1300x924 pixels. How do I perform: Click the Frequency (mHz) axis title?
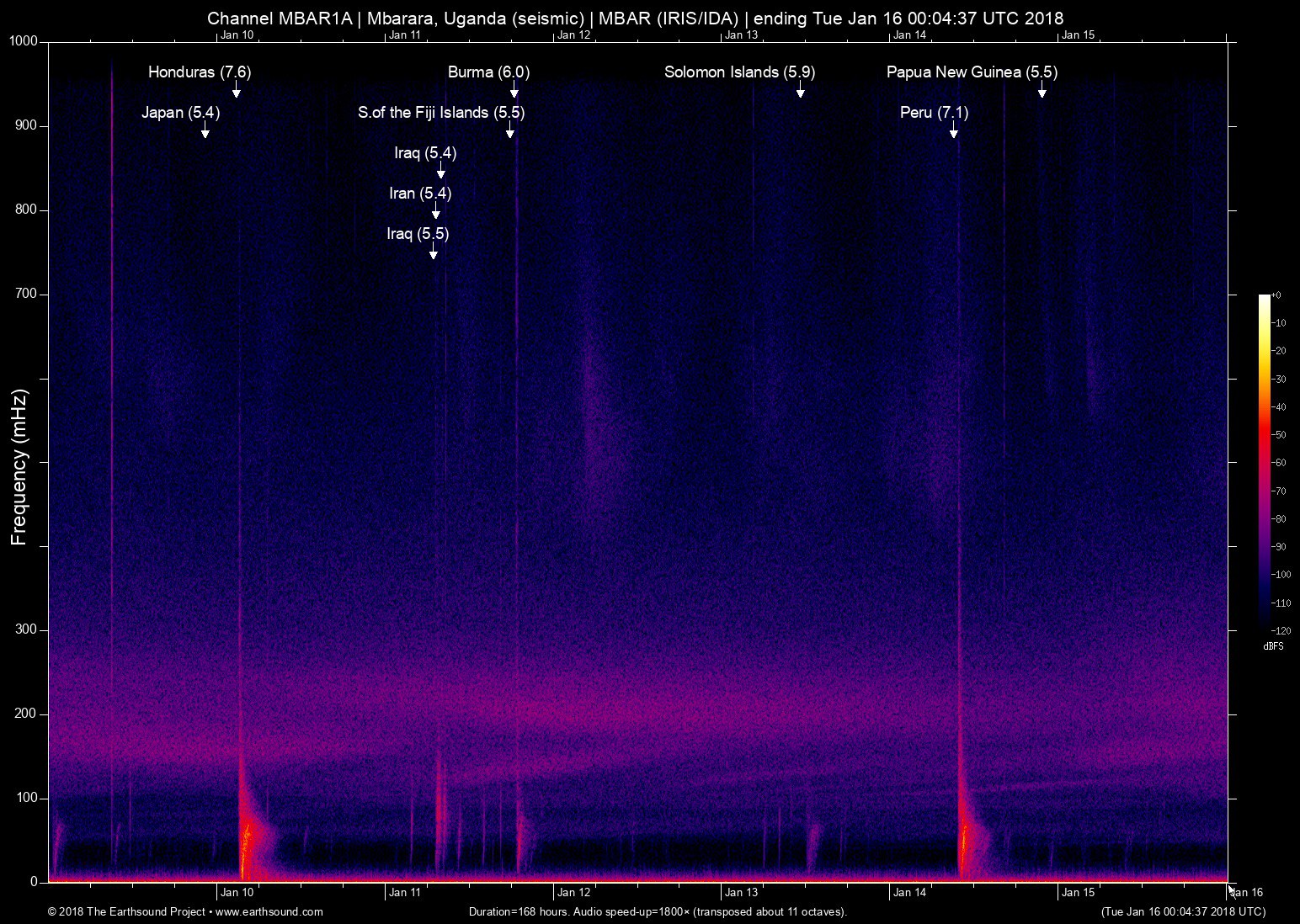(19, 467)
